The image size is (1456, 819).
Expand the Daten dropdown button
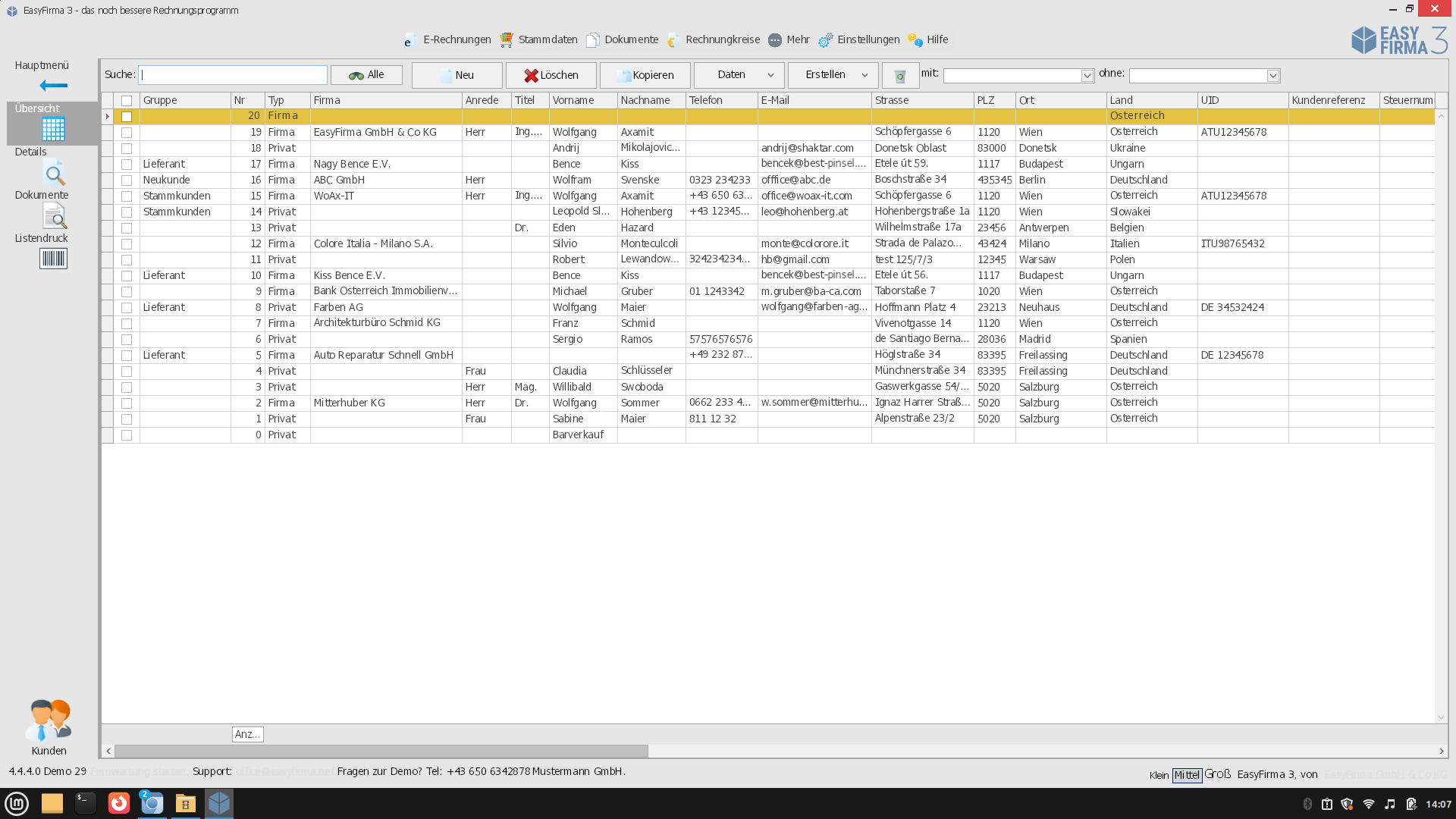(739, 75)
